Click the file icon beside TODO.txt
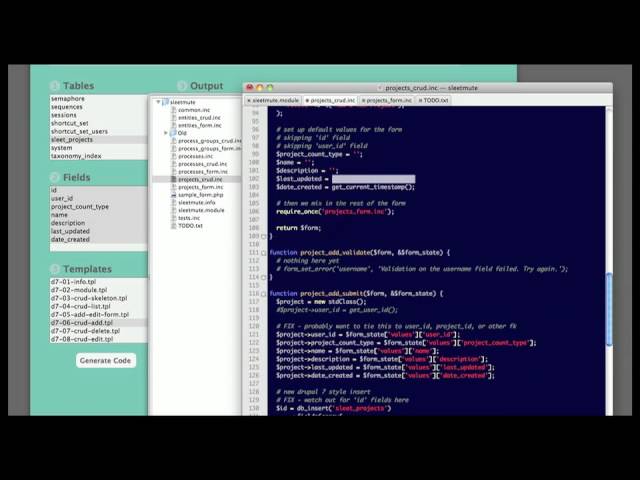This screenshot has width=640, height=480. pyautogui.click(x=173, y=226)
